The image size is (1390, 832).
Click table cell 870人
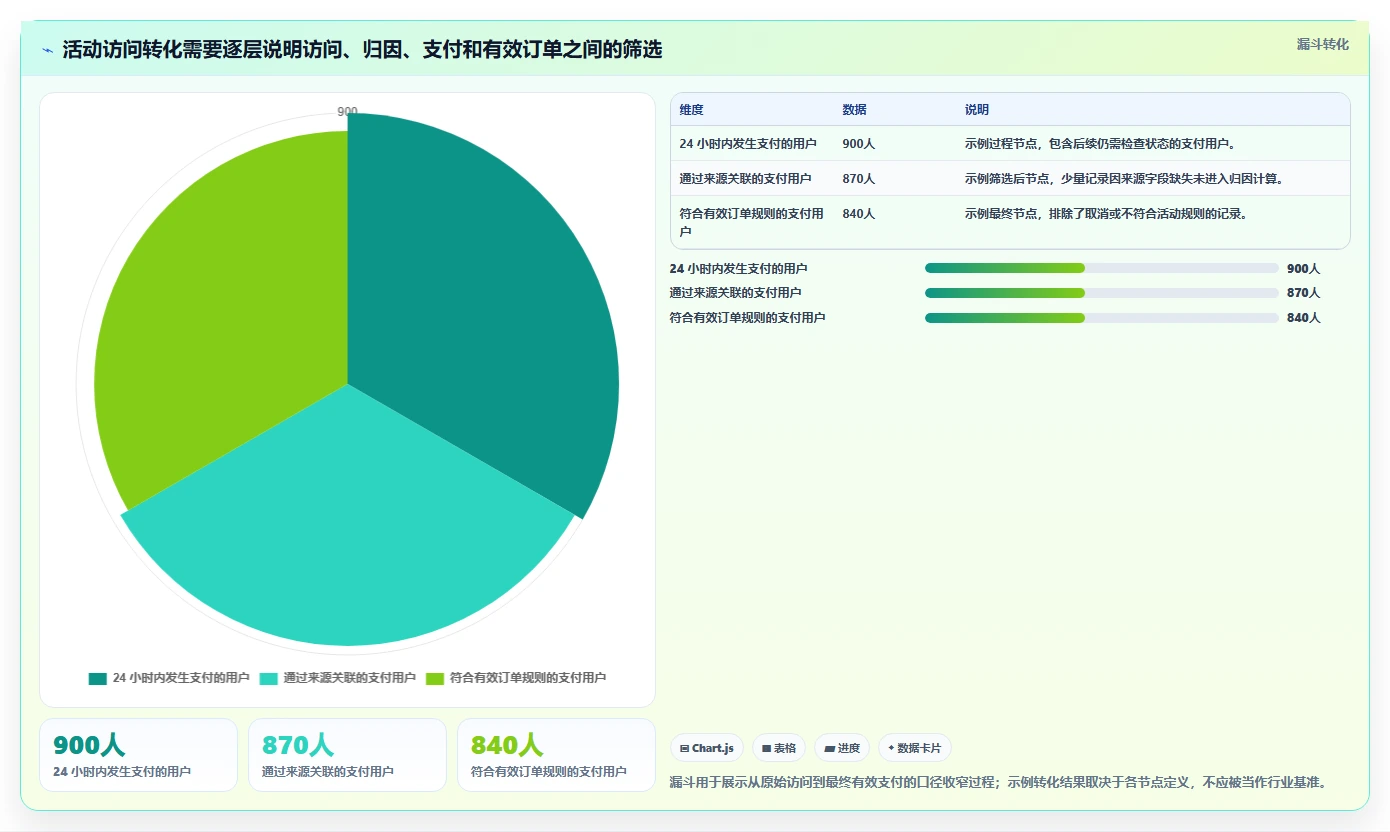click(859, 179)
